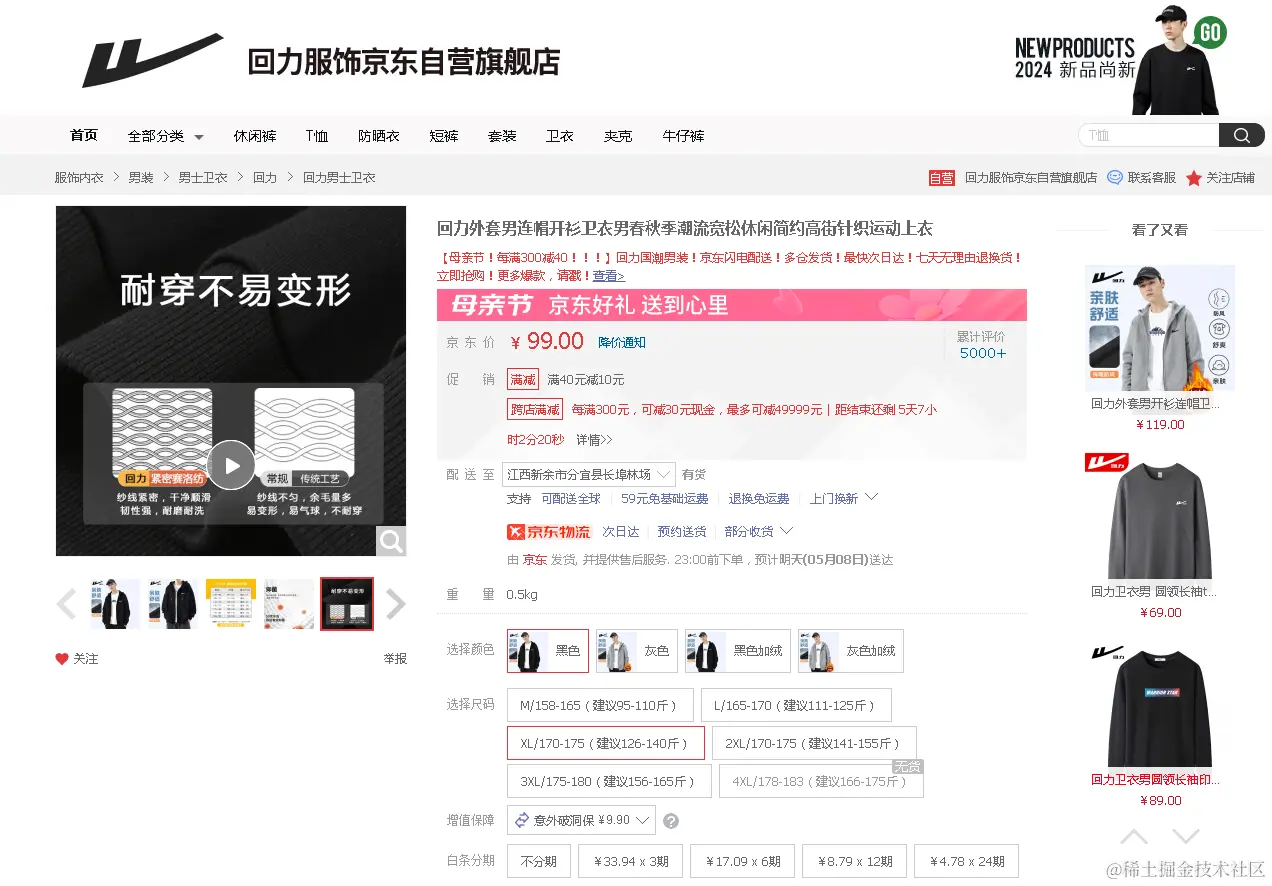This screenshot has height=886, width=1272.
Task: Choose size XL/170-175
Action: click(606, 743)
